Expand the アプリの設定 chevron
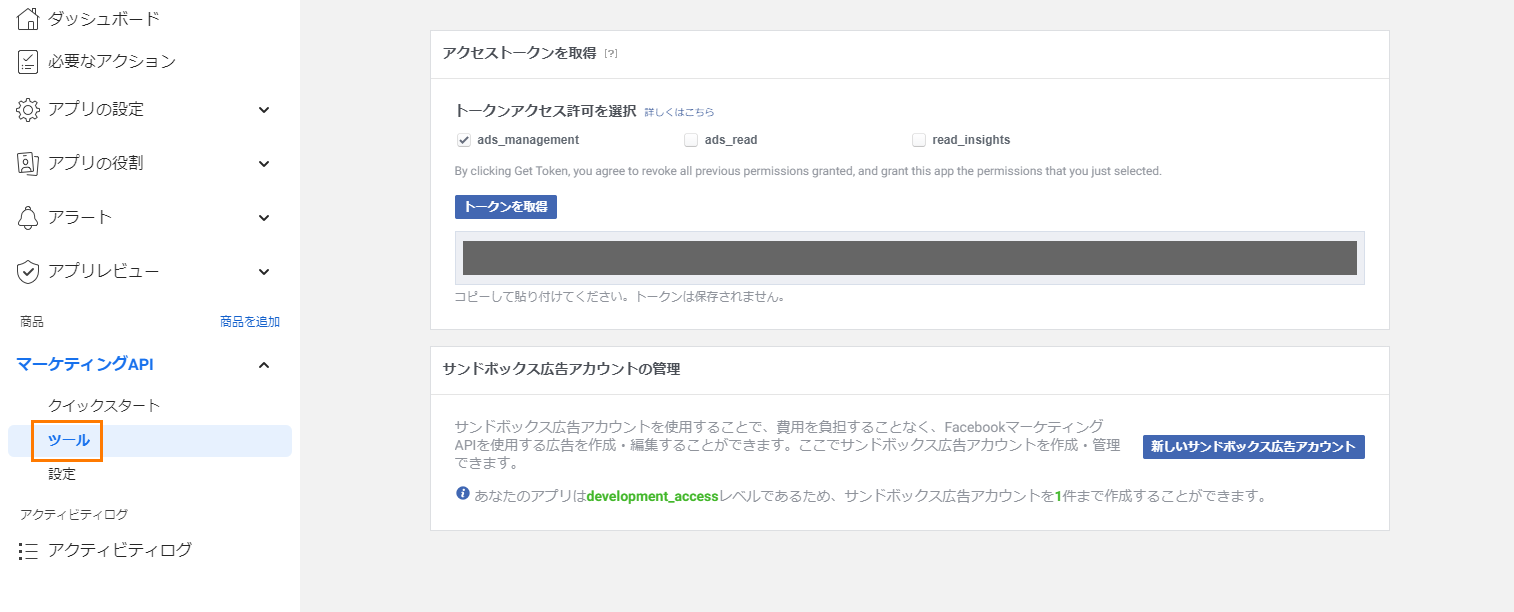The width and height of the screenshot is (1514, 612). pyautogui.click(x=264, y=109)
